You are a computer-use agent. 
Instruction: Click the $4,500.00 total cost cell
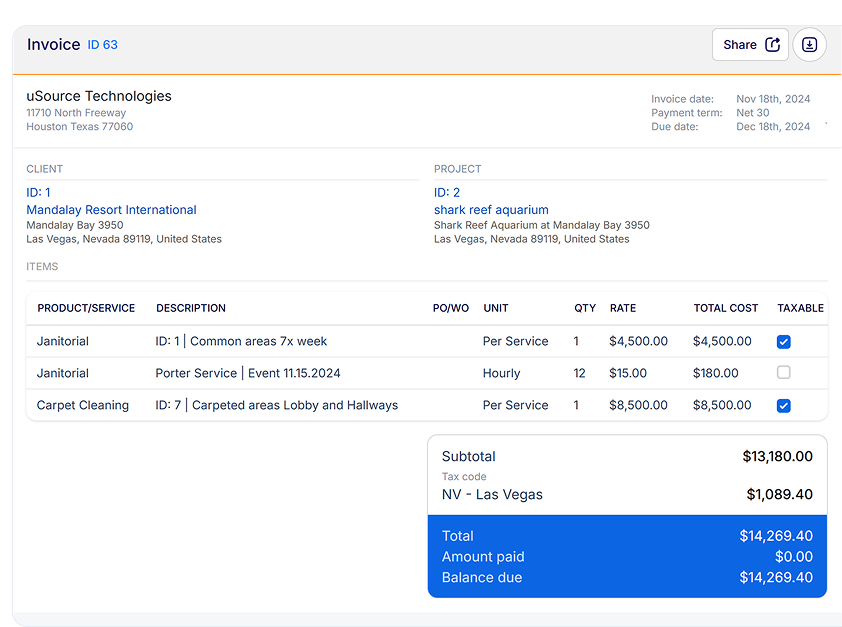pyautogui.click(x=722, y=341)
